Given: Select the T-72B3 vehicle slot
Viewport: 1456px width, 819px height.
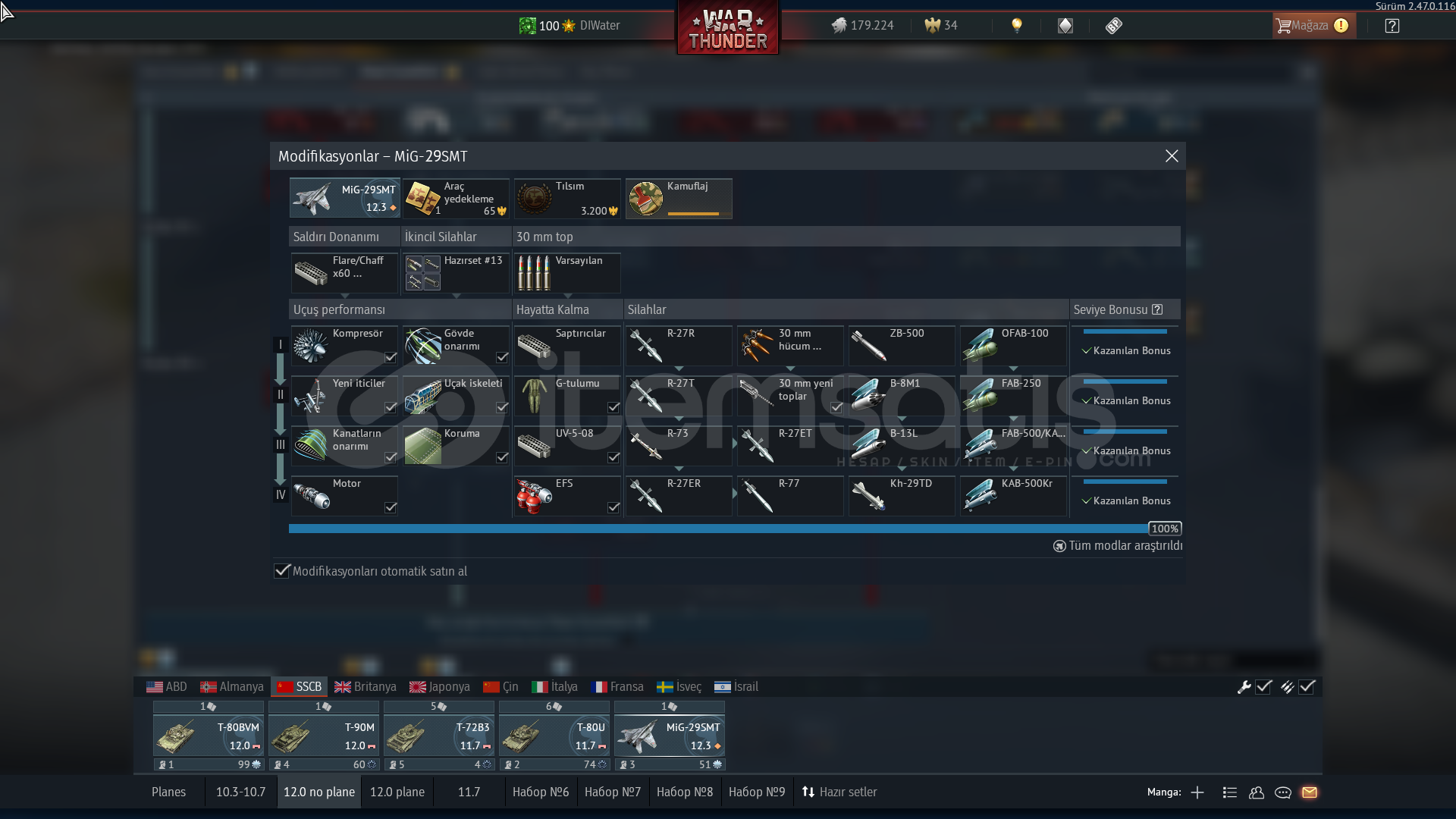Looking at the screenshot, I should [x=439, y=736].
